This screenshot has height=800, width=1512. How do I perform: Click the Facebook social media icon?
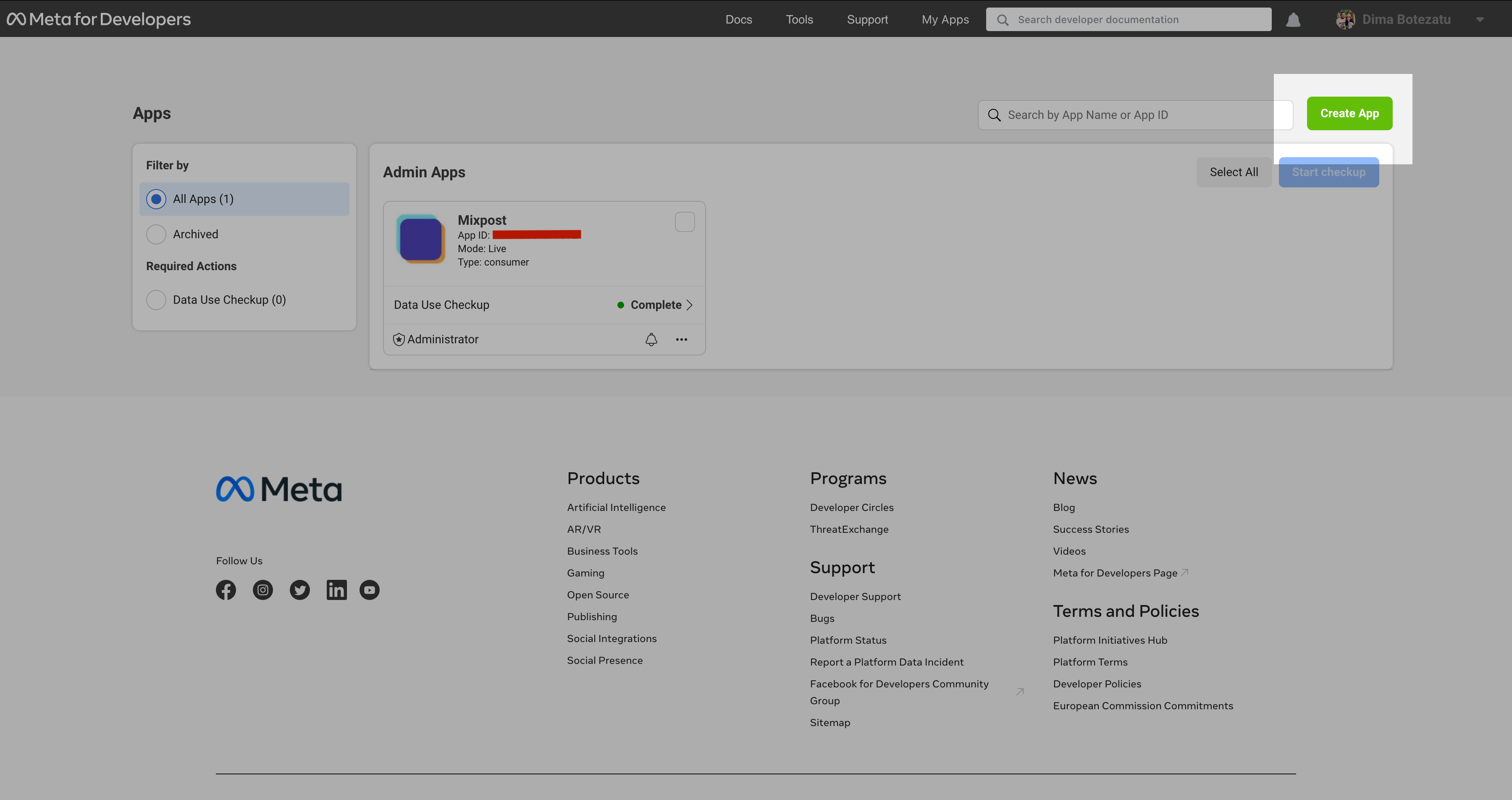[x=225, y=590]
